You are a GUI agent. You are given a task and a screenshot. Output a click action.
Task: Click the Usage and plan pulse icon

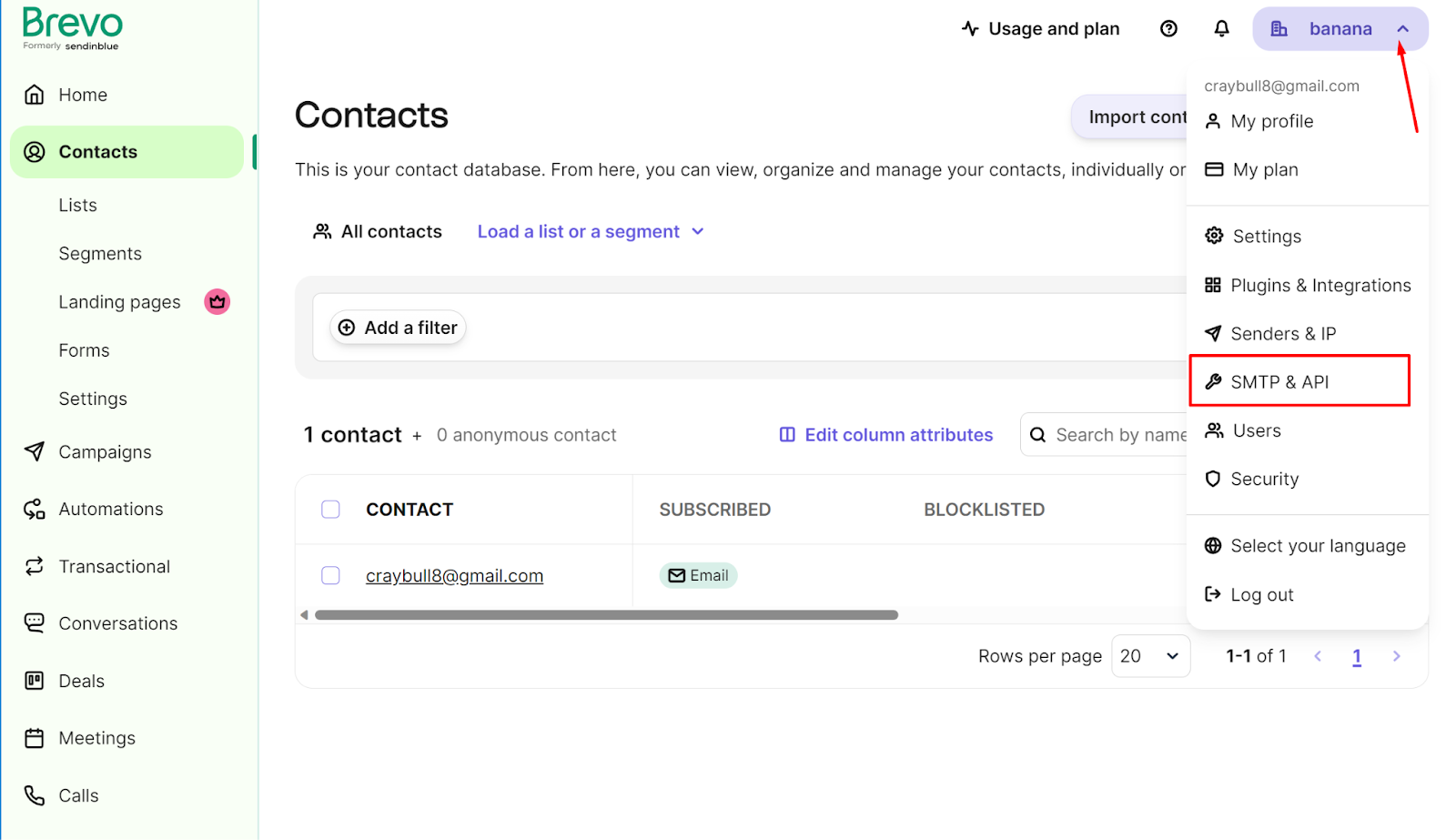coord(970,29)
